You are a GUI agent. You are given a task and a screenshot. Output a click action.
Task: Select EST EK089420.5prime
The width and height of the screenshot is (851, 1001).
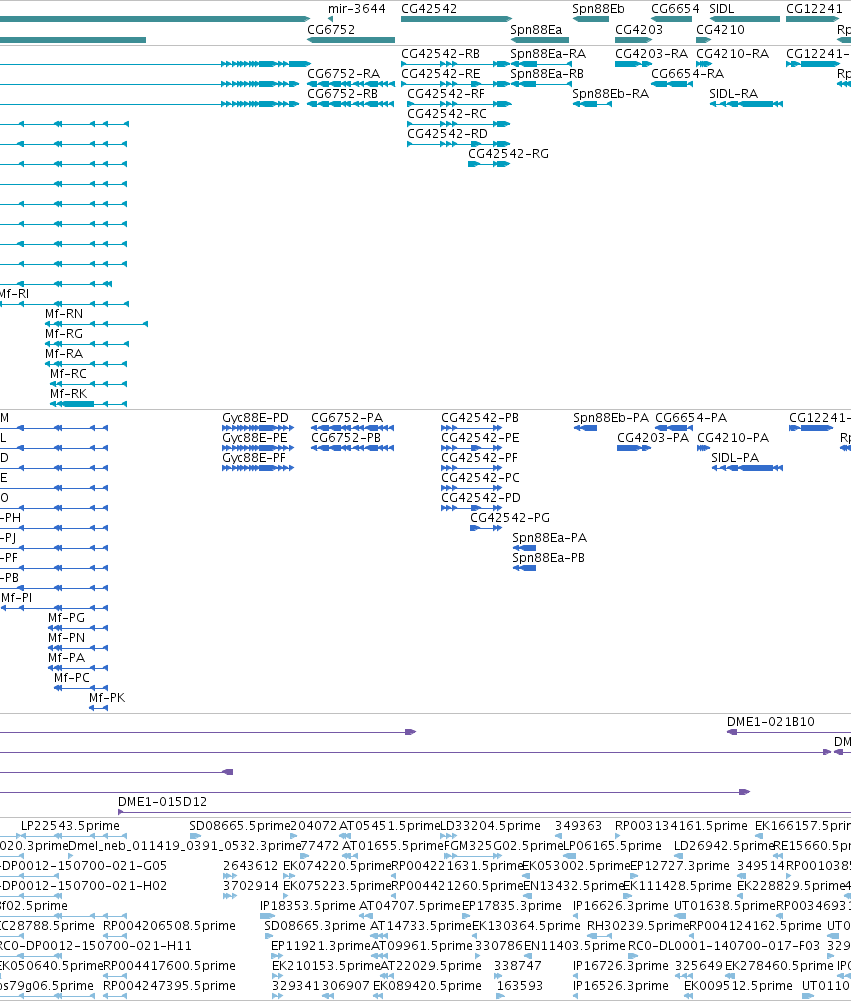point(427,986)
